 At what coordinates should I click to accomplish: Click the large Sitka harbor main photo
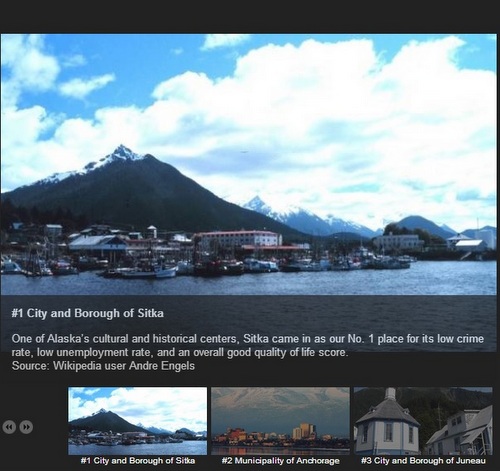pos(249,164)
